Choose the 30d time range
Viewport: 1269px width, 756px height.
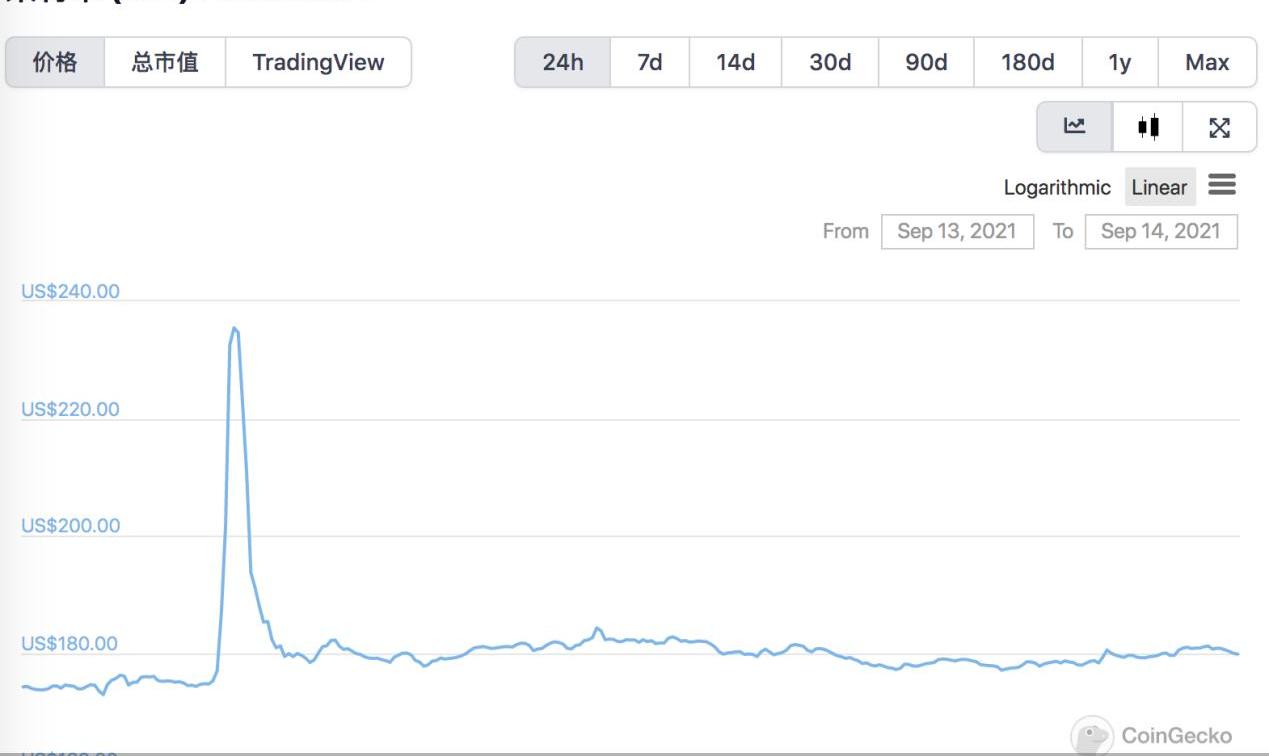pos(830,62)
